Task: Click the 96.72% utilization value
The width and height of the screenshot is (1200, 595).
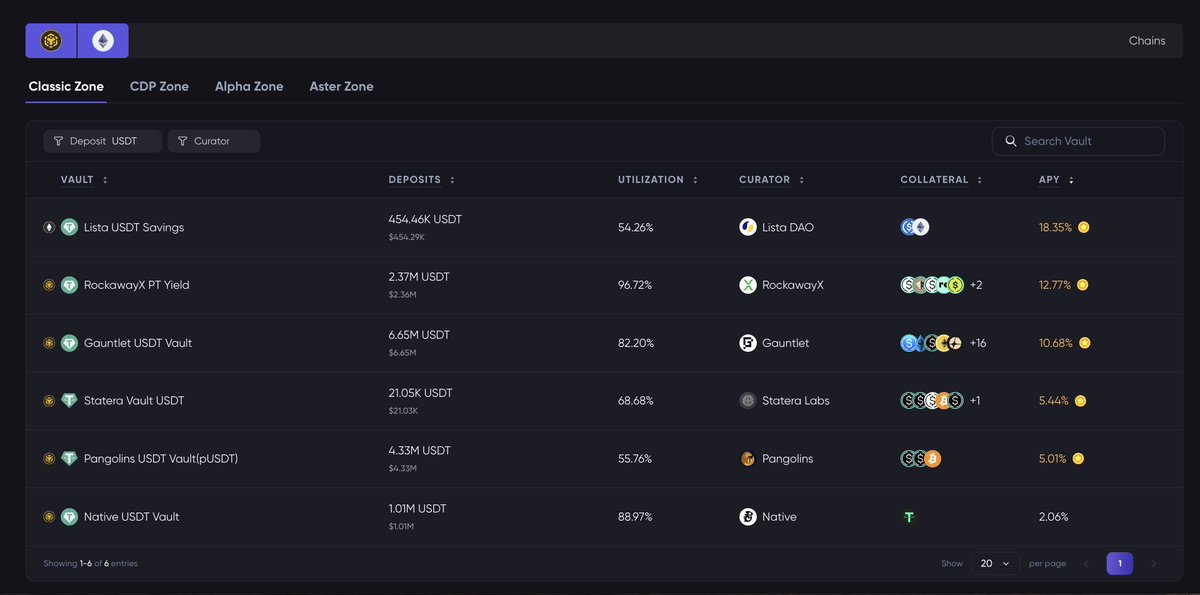Action: (635, 285)
